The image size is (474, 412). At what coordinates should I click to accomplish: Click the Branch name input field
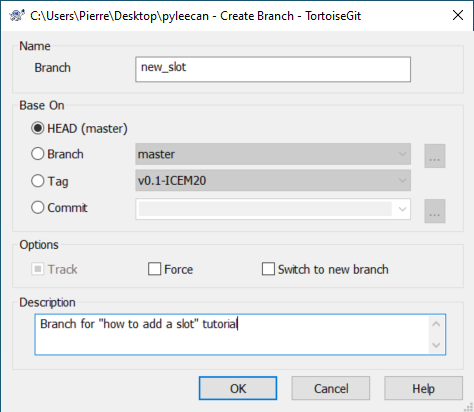tap(273, 69)
